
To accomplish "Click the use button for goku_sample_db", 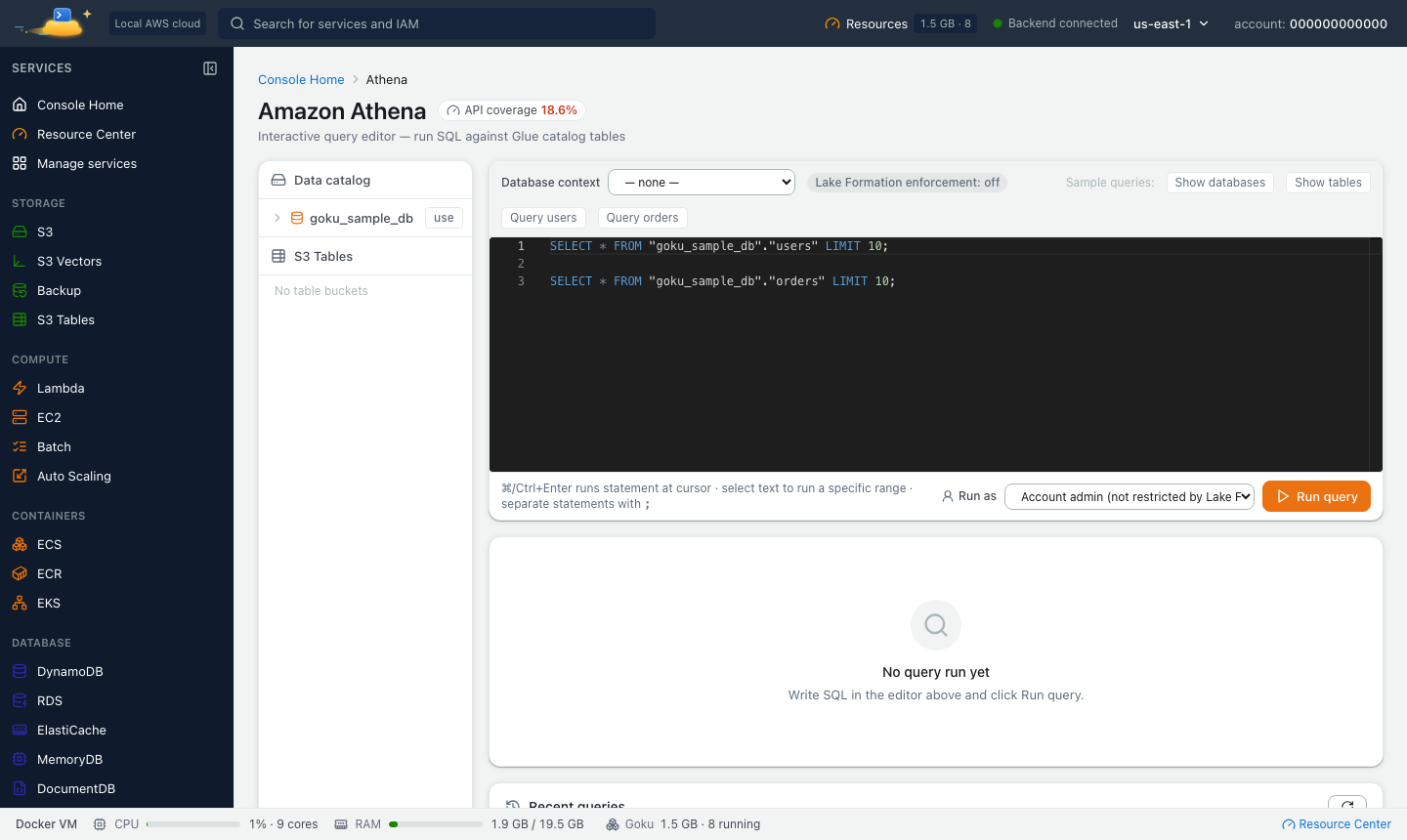I will pos(444,218).
